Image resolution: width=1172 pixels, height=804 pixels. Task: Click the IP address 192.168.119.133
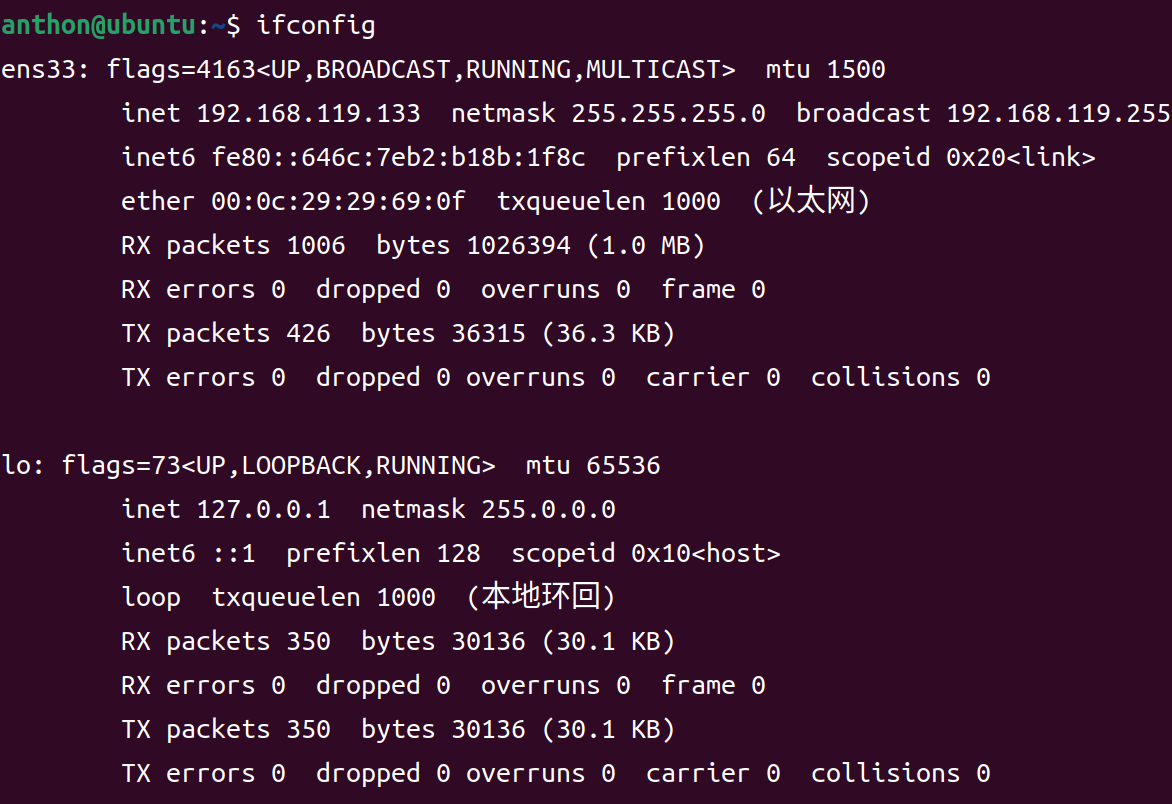click(x=308, y=114)
